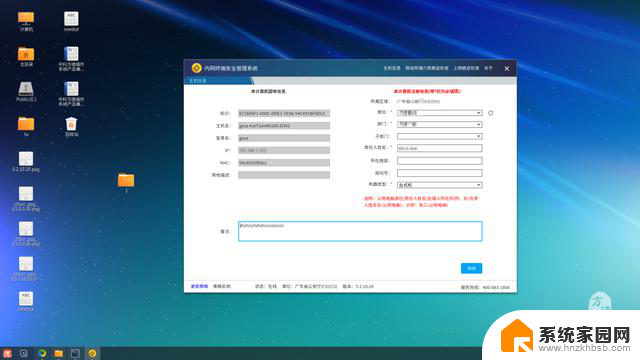
Task: Click the 房间号 room number field
Action: (440, 173)
